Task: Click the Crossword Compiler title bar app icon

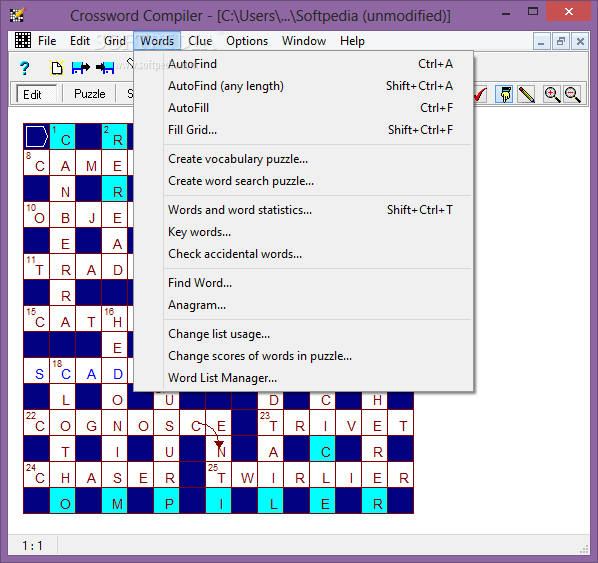Action: [17, 15]
